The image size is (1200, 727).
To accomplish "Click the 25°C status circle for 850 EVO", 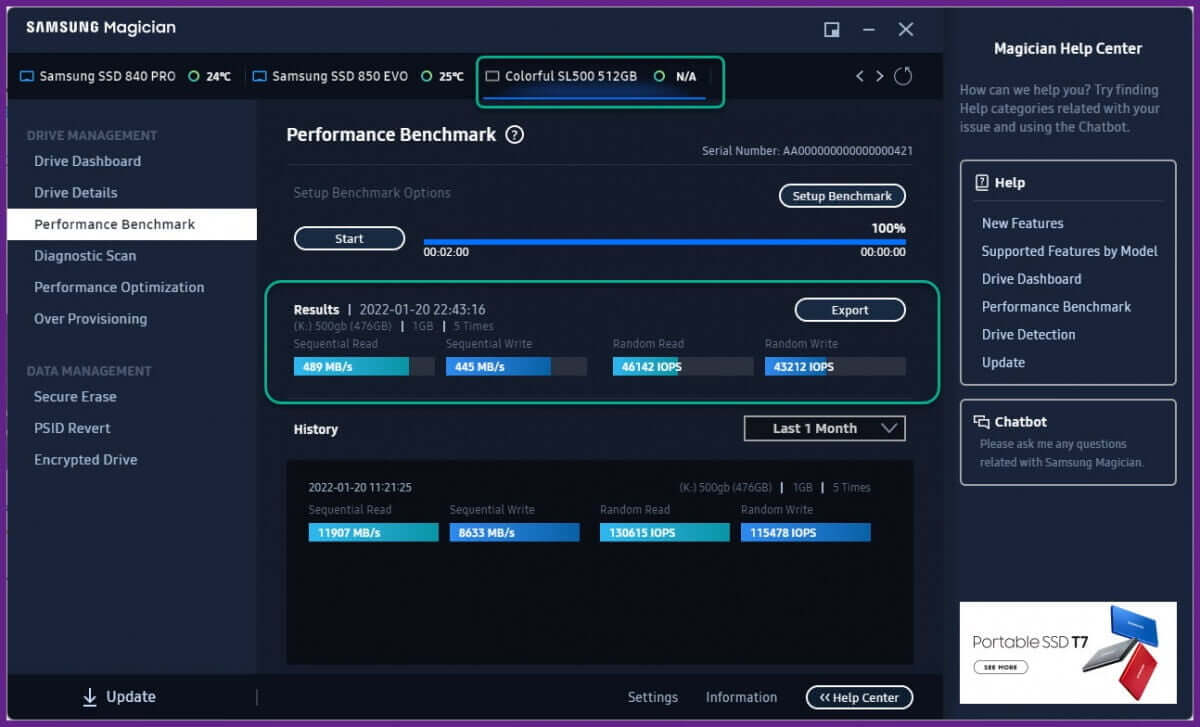I will pyautogui.click(x=427, y=76).
